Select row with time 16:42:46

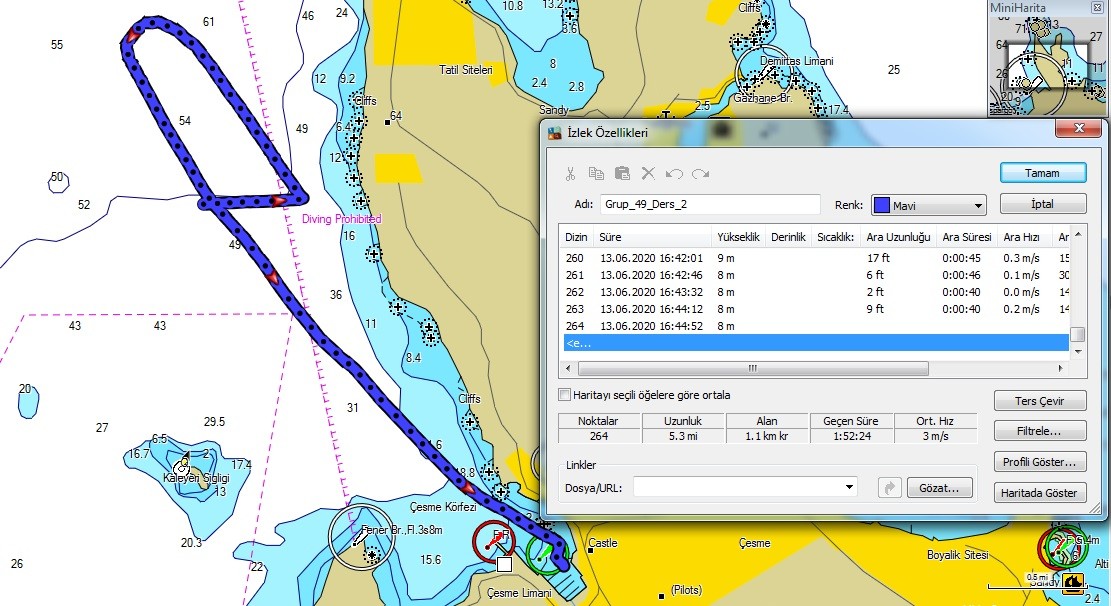[x=815, y=275]
